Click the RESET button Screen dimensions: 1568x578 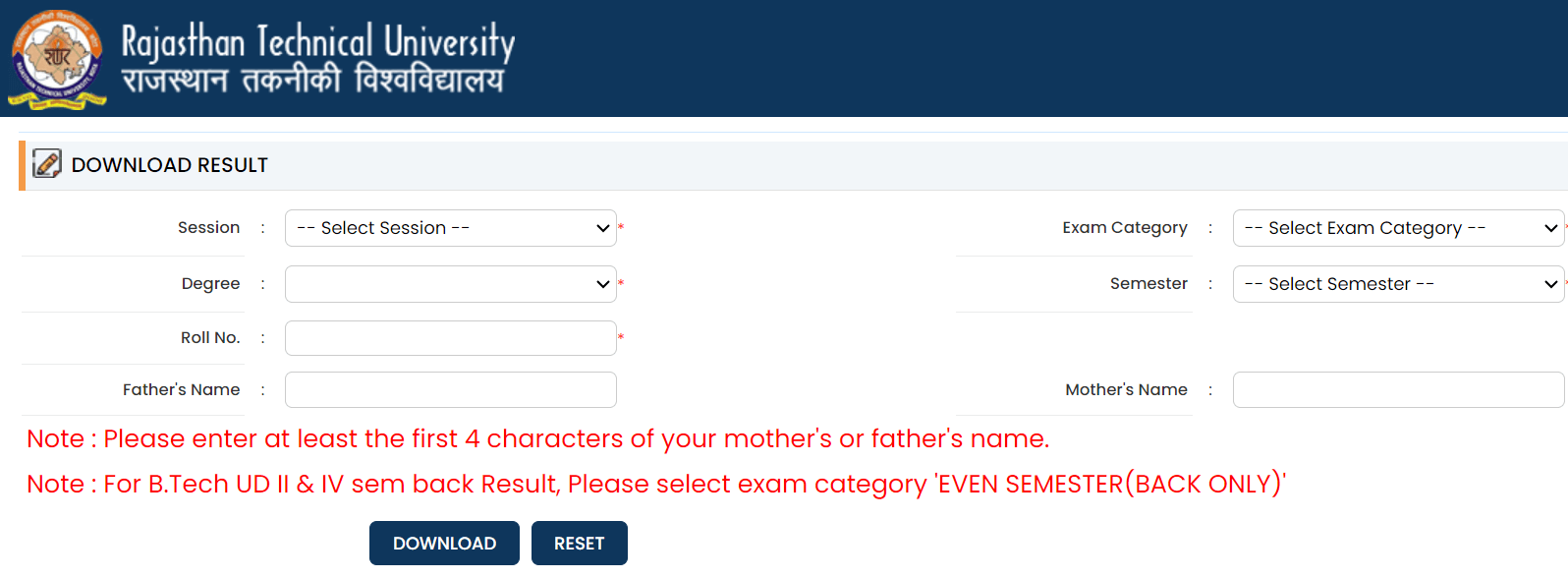[x=580, y=544]
